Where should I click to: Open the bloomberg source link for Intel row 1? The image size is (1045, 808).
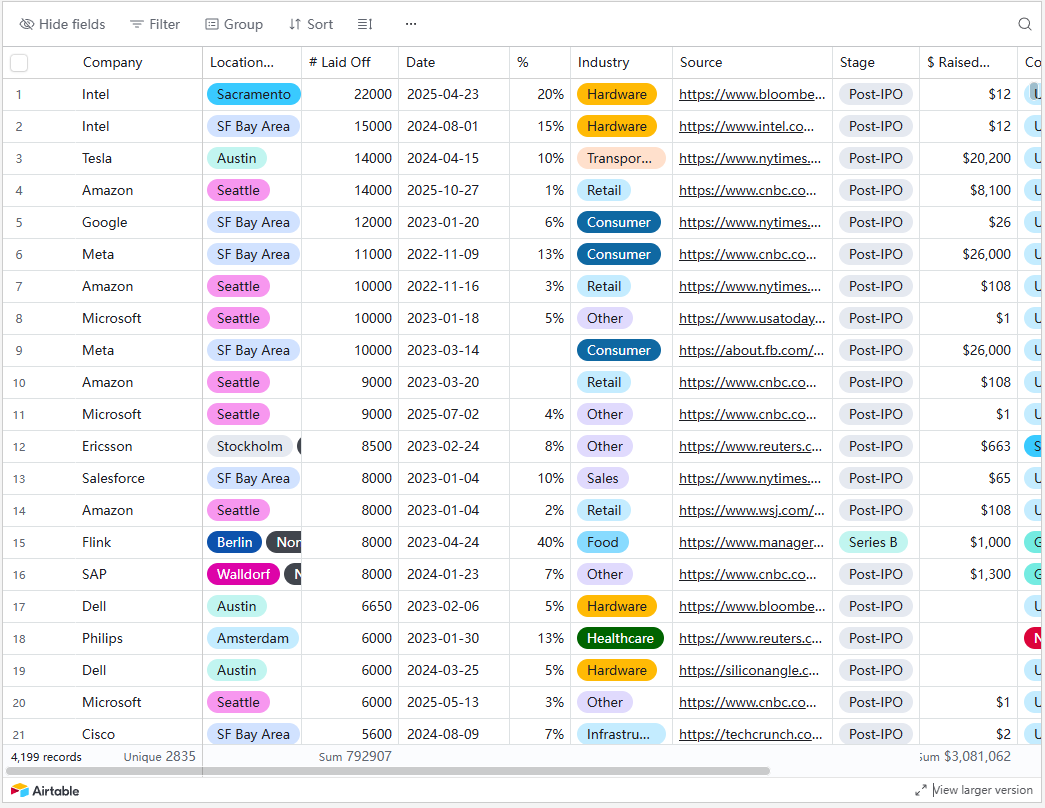pyautogui.click(x=752, y=95)
